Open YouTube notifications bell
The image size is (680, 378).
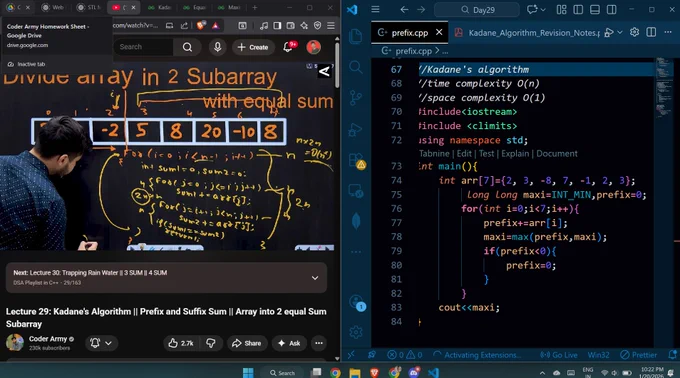pyautogui.click(x=288, y=46)
